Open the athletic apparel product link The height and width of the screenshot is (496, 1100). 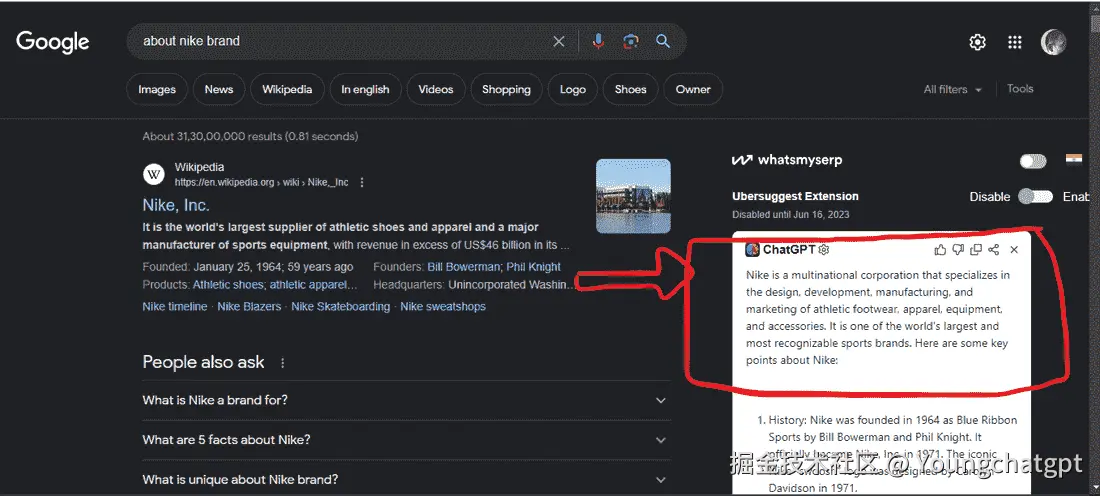pos(314,285)
